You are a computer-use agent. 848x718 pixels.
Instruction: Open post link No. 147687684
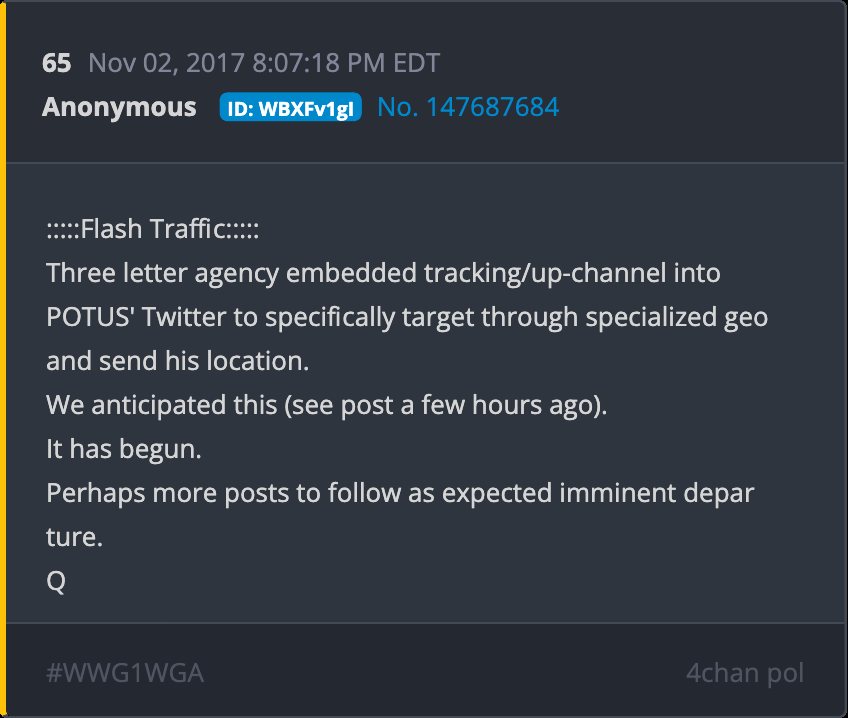pos(468,107)
